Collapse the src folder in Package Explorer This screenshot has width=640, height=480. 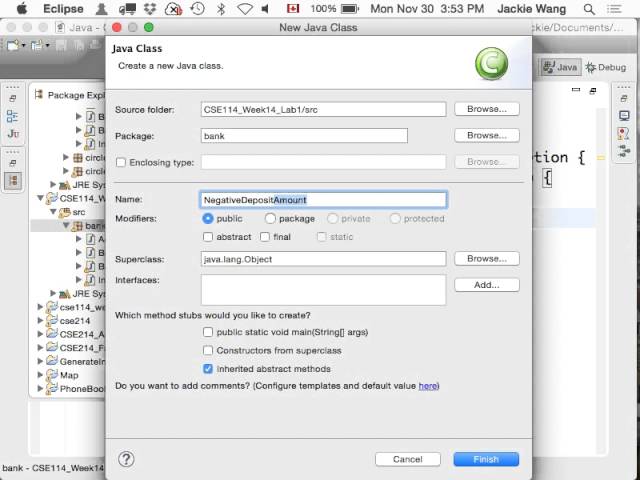[53, 212]
